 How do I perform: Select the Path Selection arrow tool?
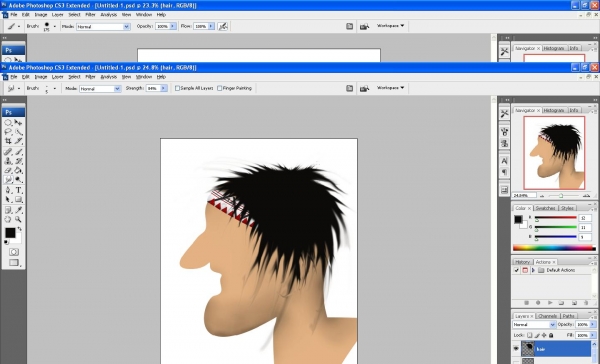[x=8, y=199]
